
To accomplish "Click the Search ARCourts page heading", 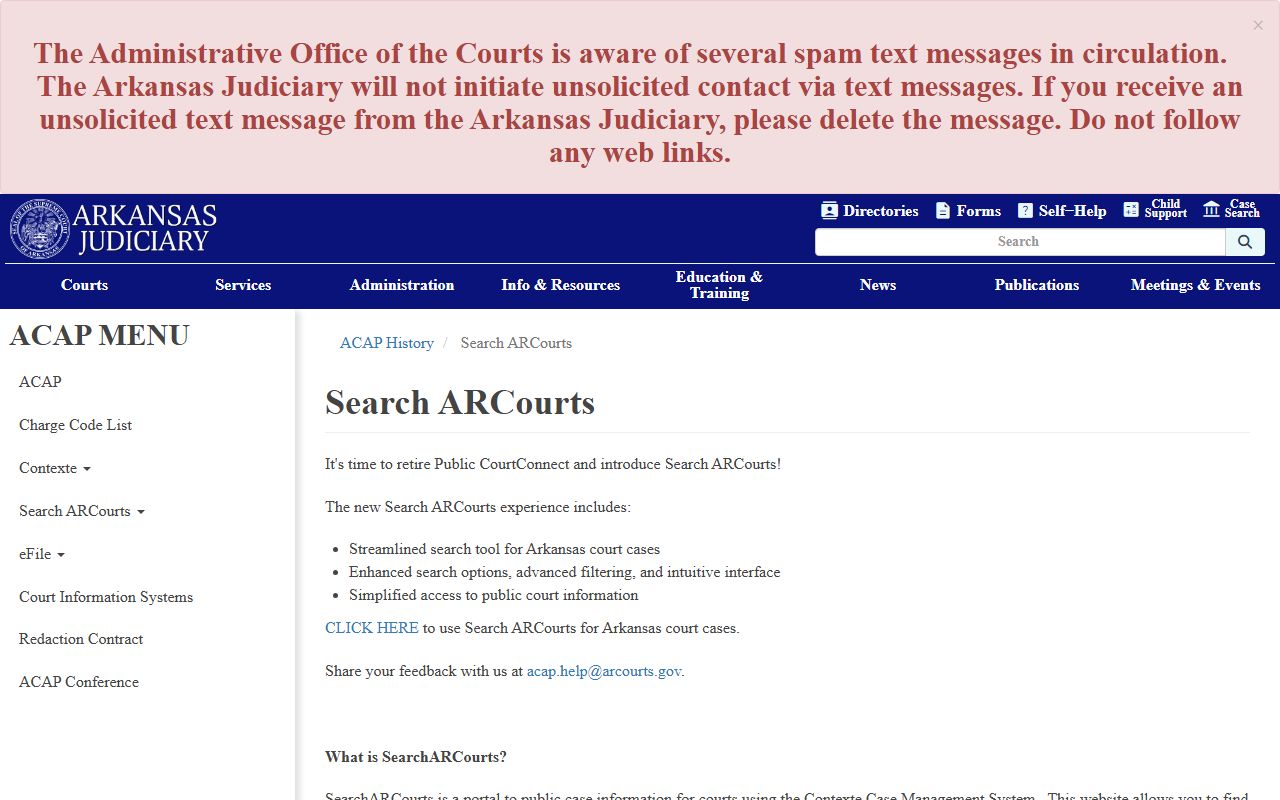I will point(460,402).
